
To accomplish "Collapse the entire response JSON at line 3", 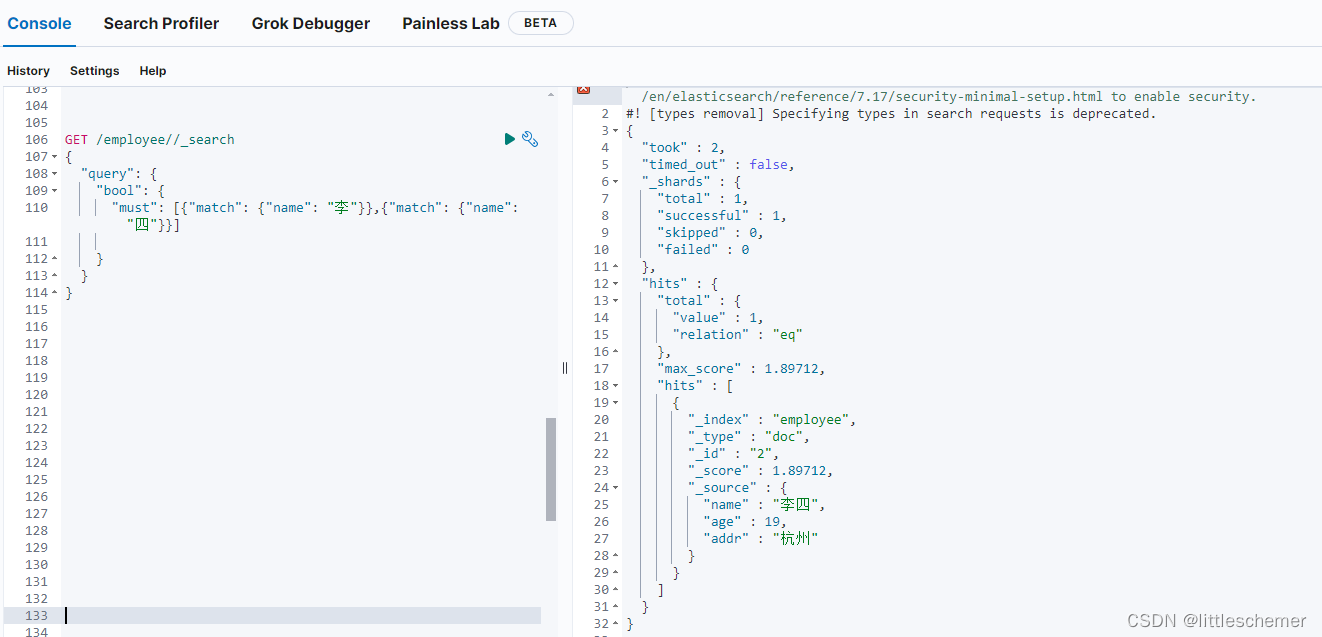I will (x=617, y=130).
